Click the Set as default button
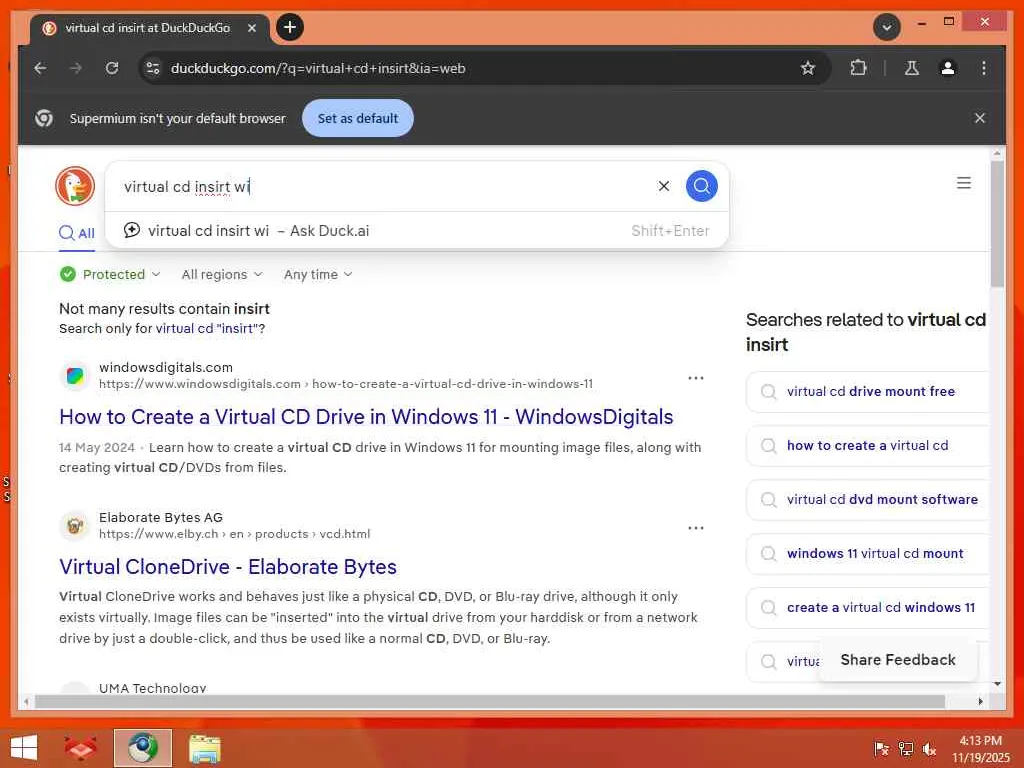The height and width of the screenshot is (768, 1024). tap(358, 118)
